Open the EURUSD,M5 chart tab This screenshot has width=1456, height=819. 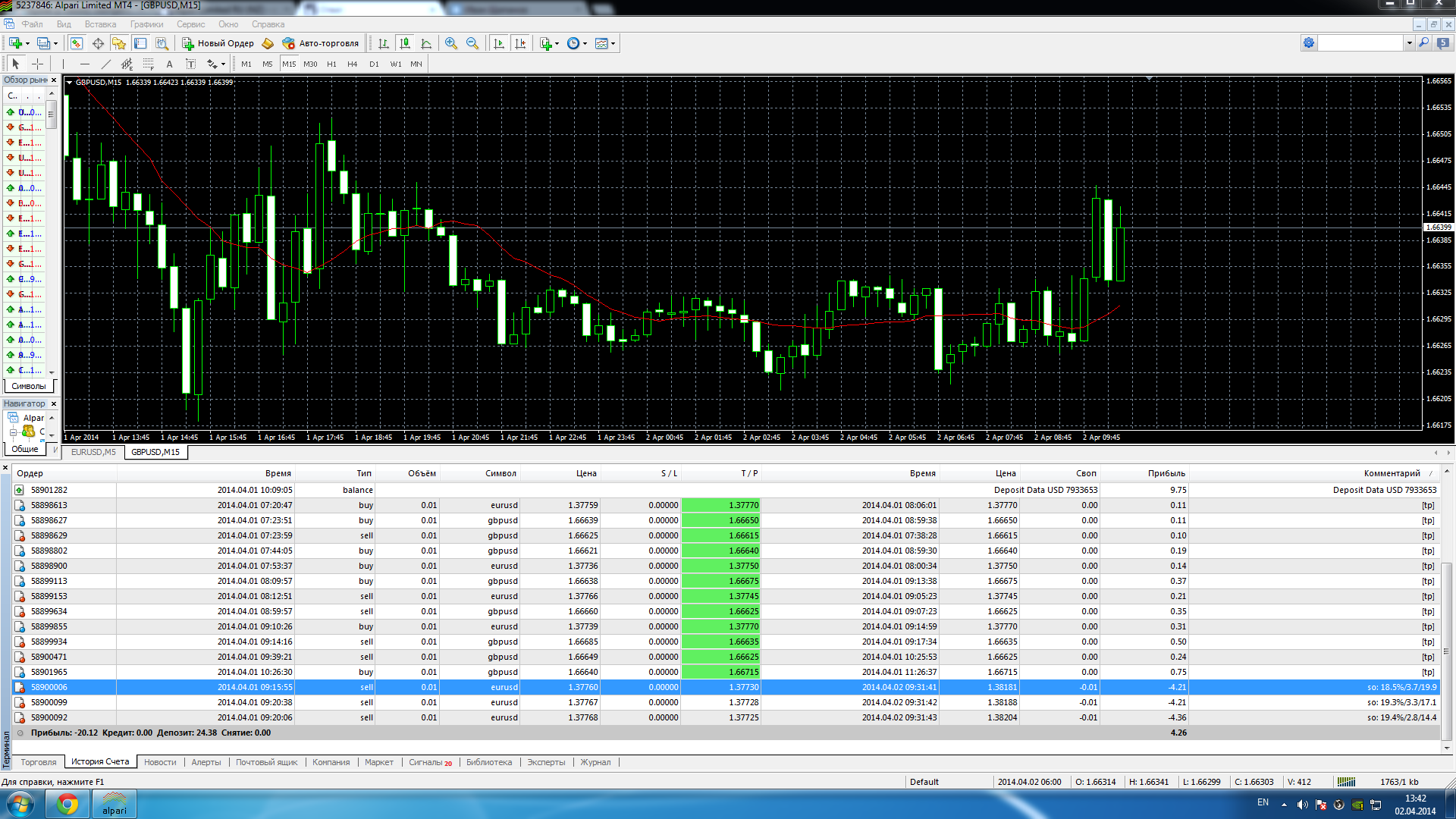[93, 452]
